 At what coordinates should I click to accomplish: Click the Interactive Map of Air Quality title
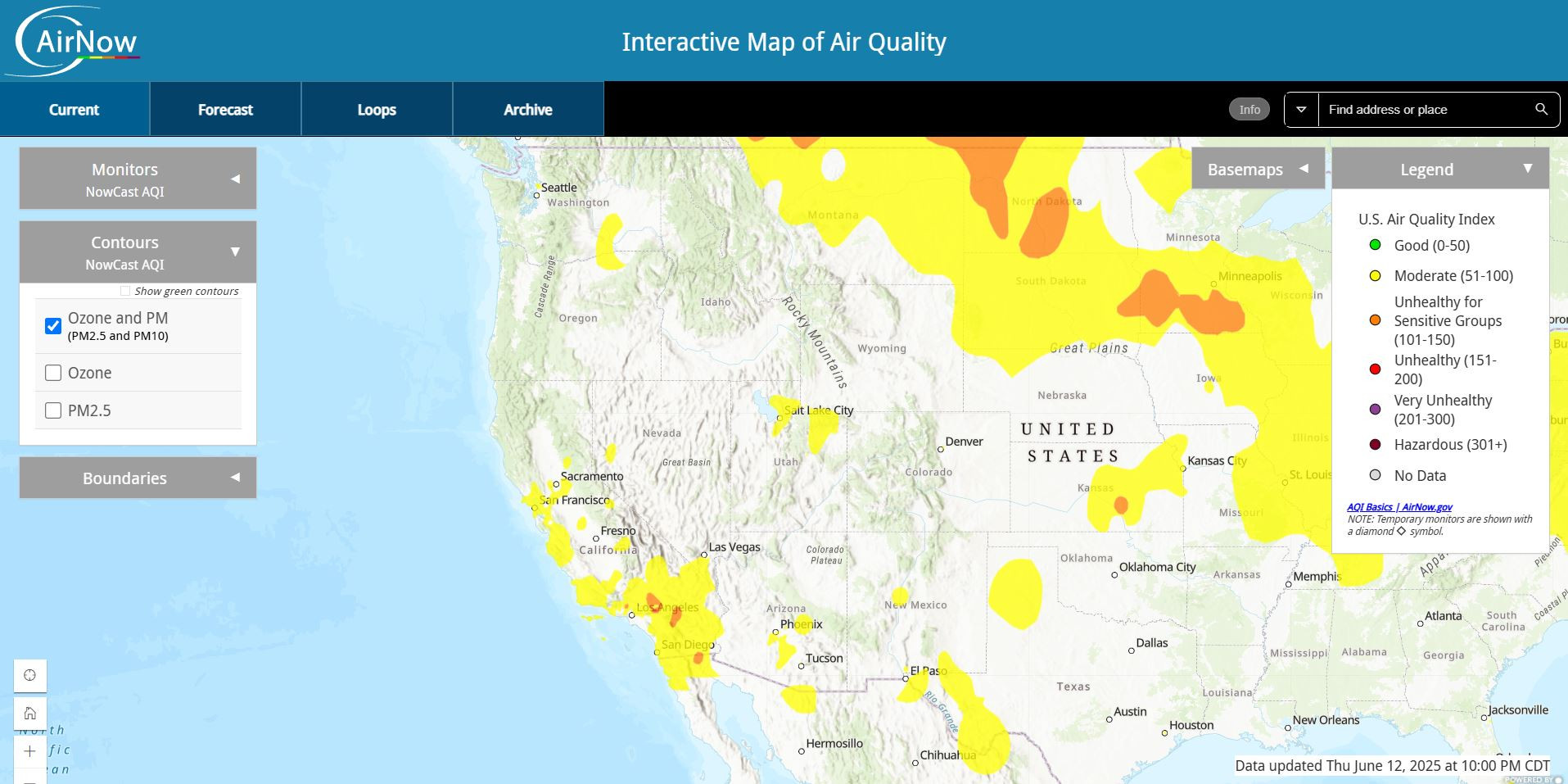[784, 42]
